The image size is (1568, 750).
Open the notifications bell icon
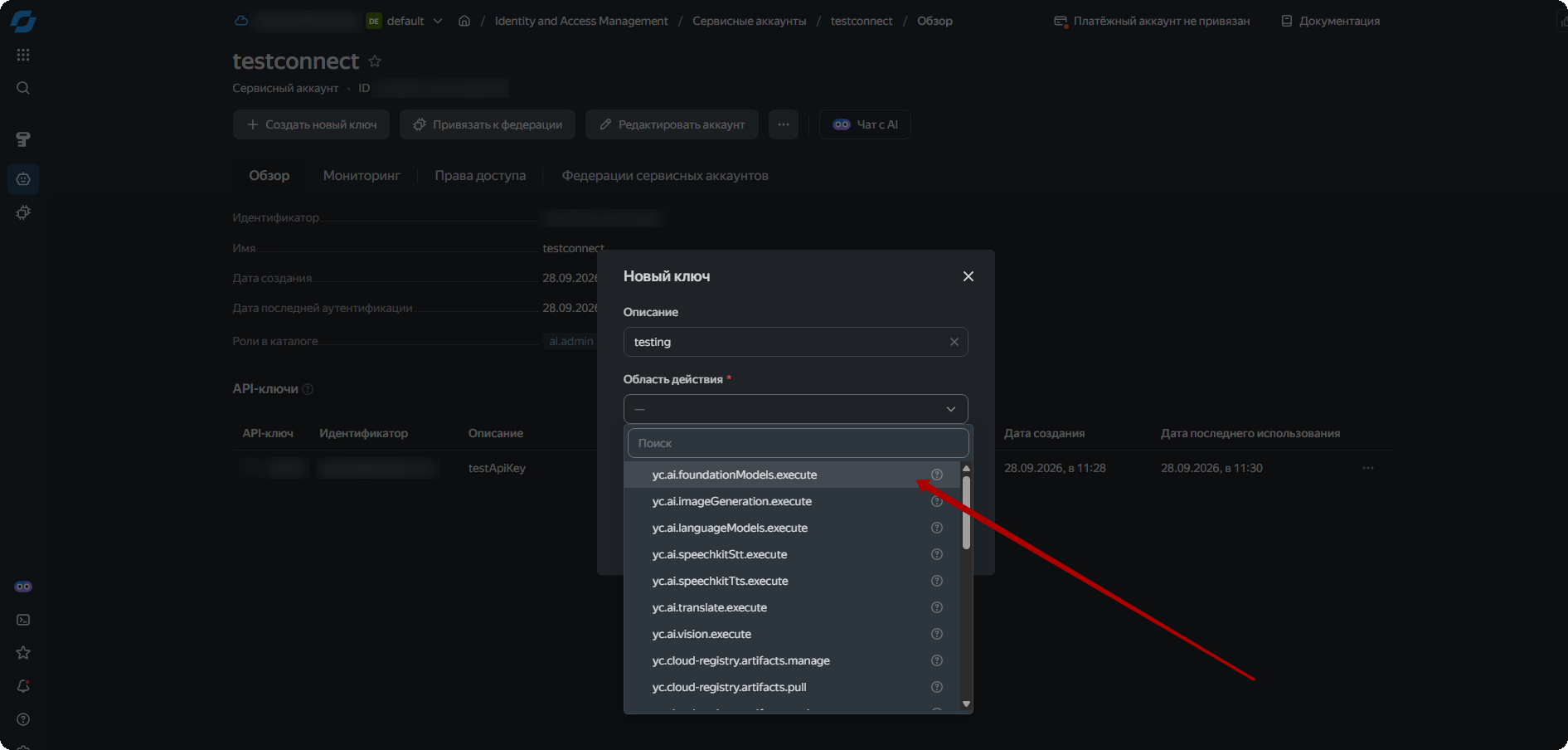click(23, 686)
